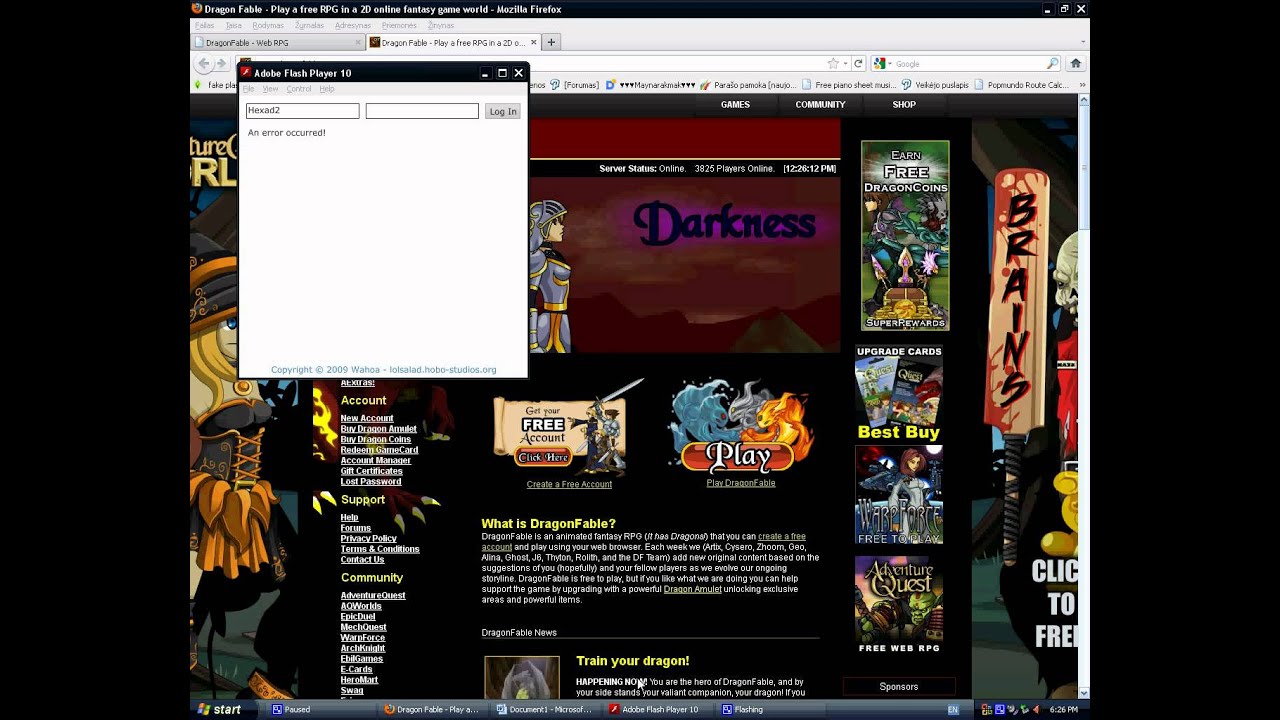
Task: Open the Maynarakmak bookmark
Action: [x=651, y=85]
